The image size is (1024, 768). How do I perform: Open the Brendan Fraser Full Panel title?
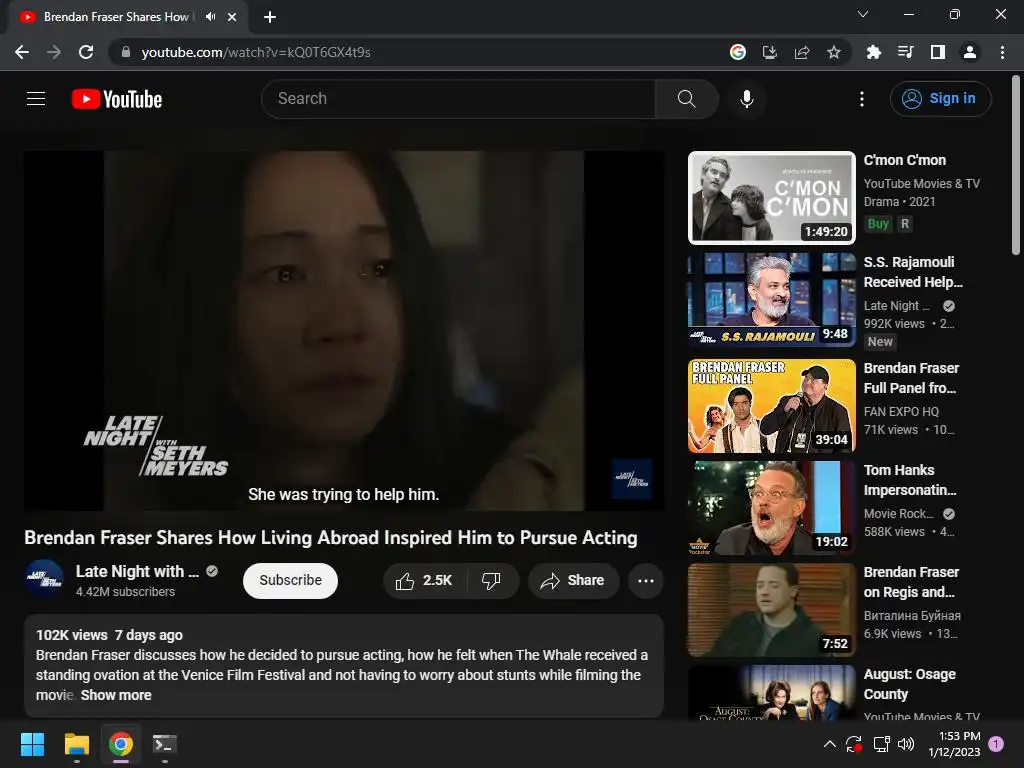click(910, 378)
